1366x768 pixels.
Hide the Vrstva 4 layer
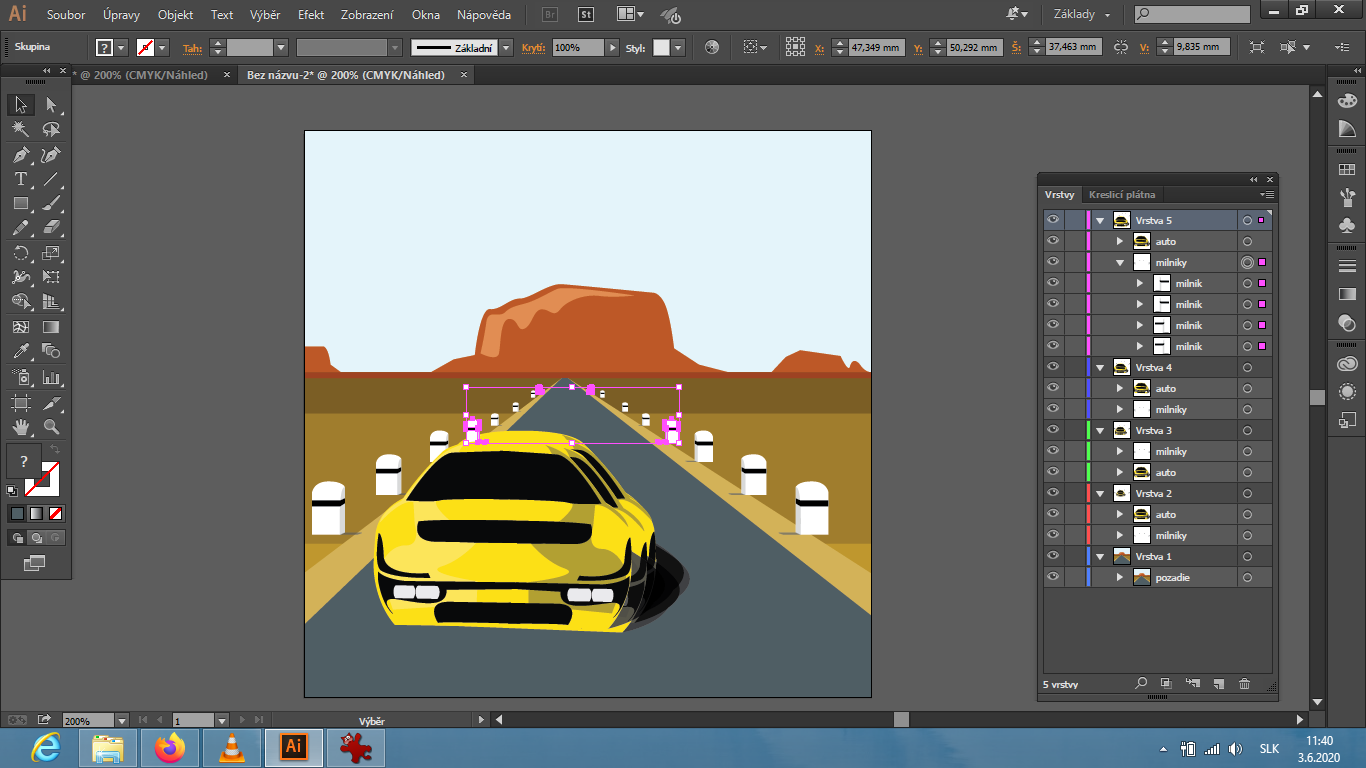click(x=1052, y=367)
